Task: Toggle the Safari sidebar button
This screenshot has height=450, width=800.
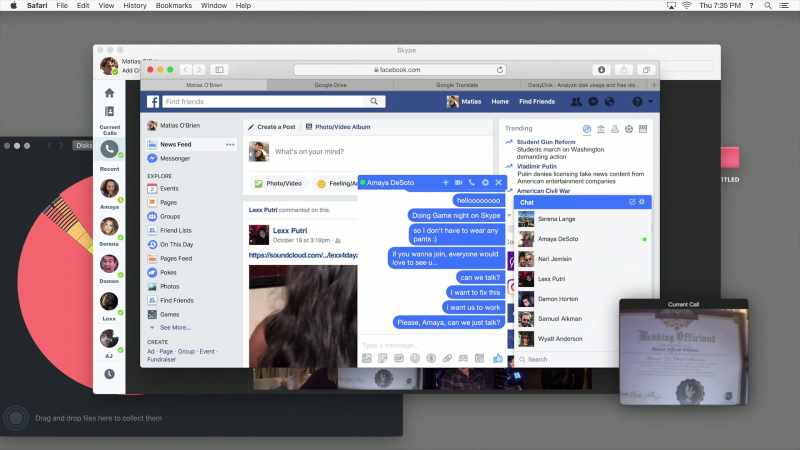Action: 219,69
